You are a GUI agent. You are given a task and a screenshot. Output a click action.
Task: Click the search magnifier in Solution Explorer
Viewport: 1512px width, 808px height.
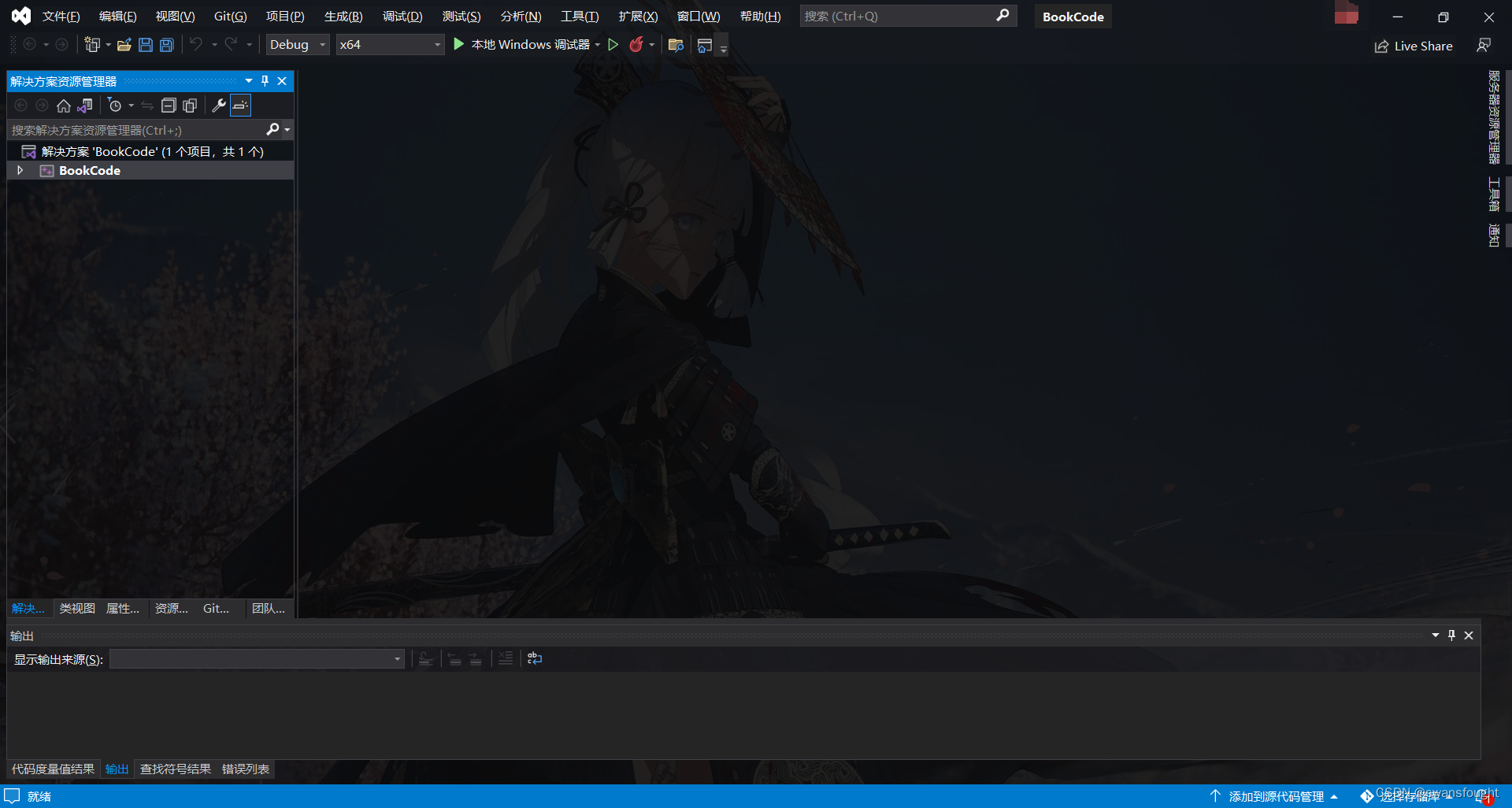(272, 129)
